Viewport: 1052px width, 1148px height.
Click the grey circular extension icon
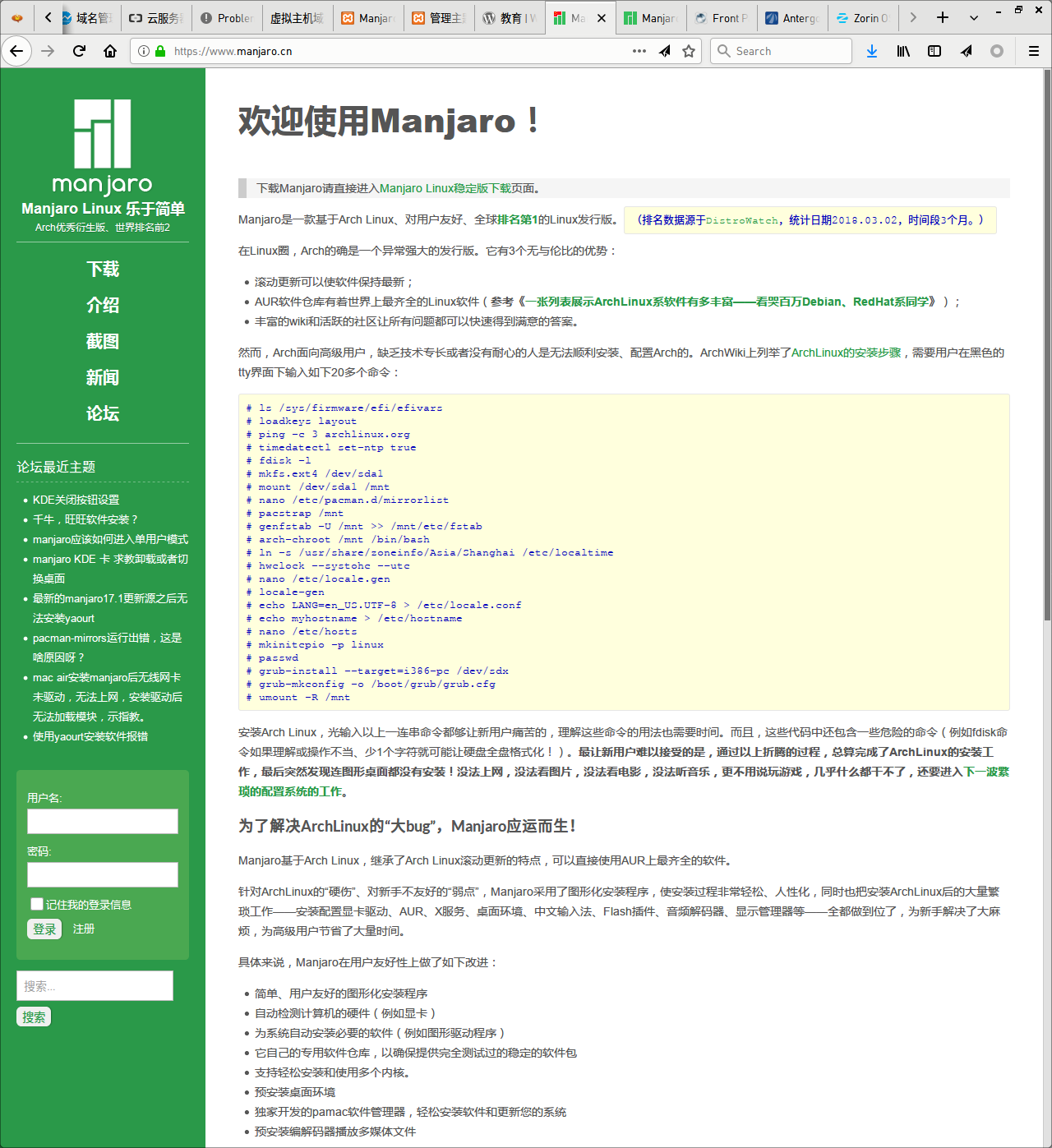pyautogui.click(x=997, y=51)
